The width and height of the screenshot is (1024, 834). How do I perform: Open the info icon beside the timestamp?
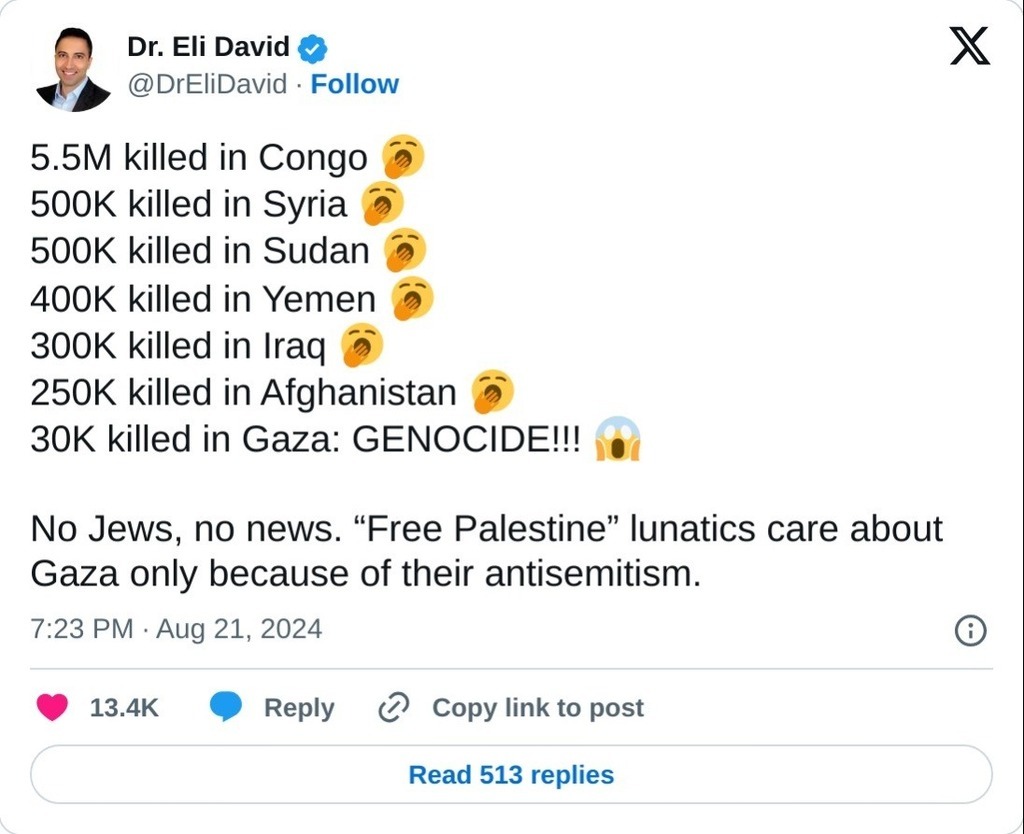[971, 630]
